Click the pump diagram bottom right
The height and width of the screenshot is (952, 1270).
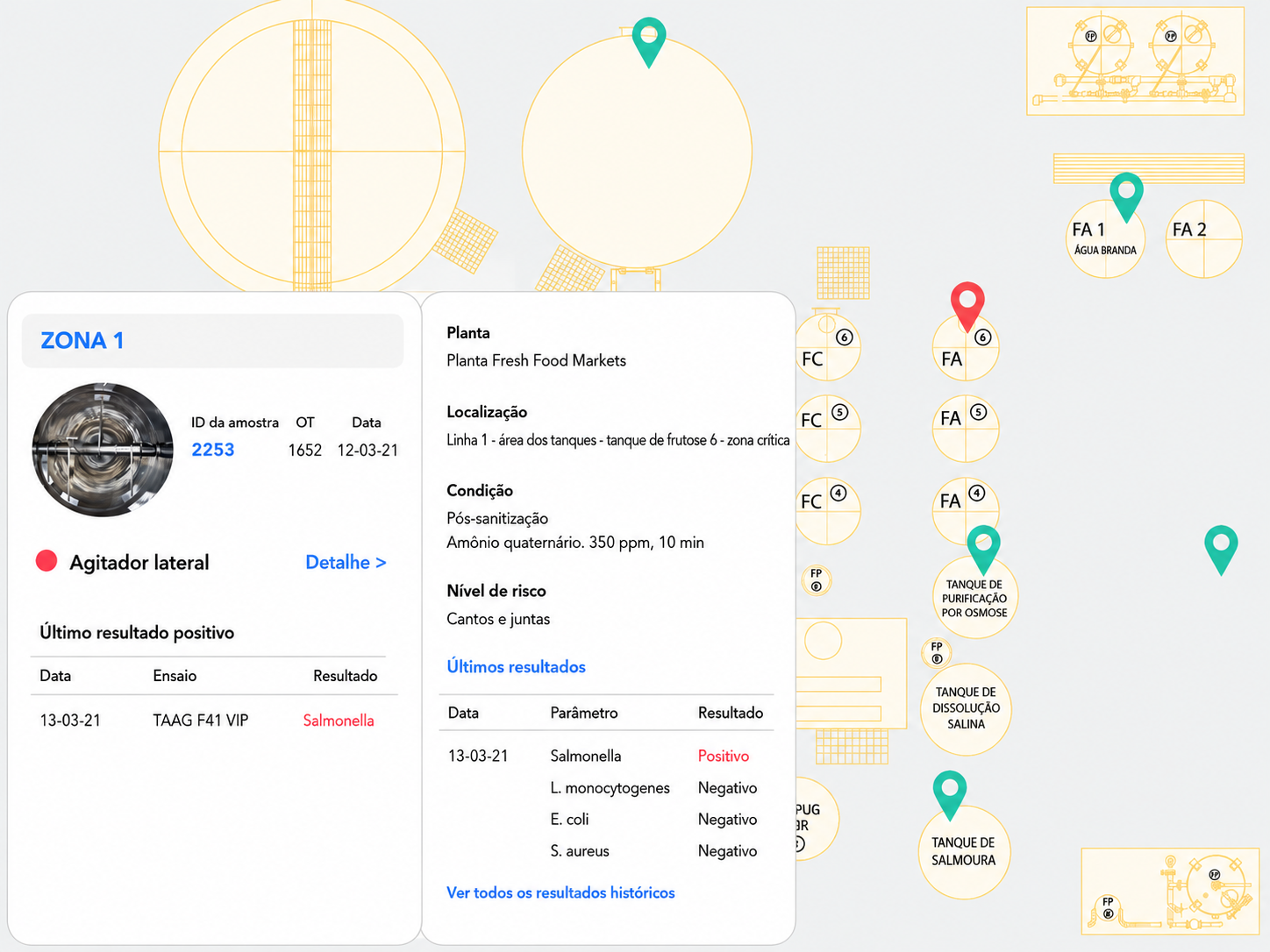pos(1170,891)
